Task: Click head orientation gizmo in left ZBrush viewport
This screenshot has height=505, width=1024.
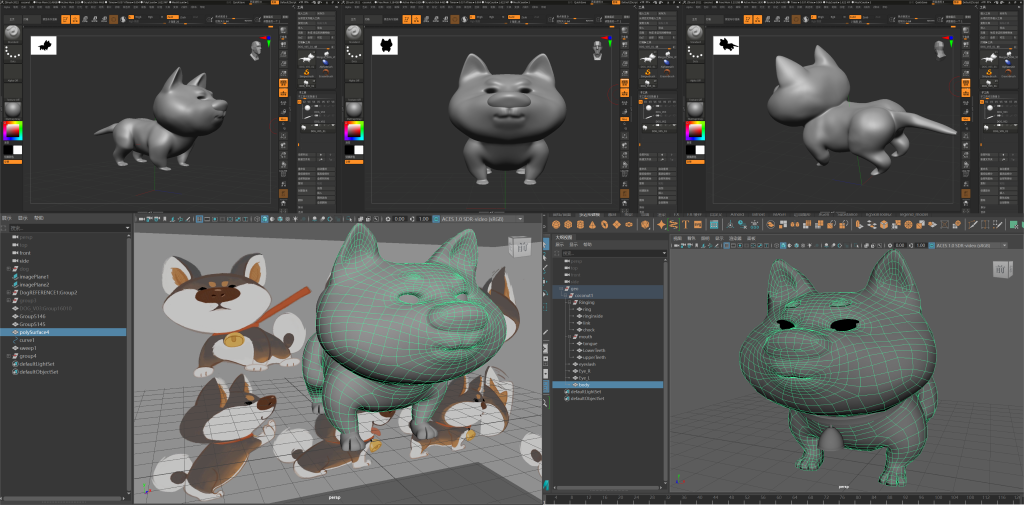Action: 256,50
